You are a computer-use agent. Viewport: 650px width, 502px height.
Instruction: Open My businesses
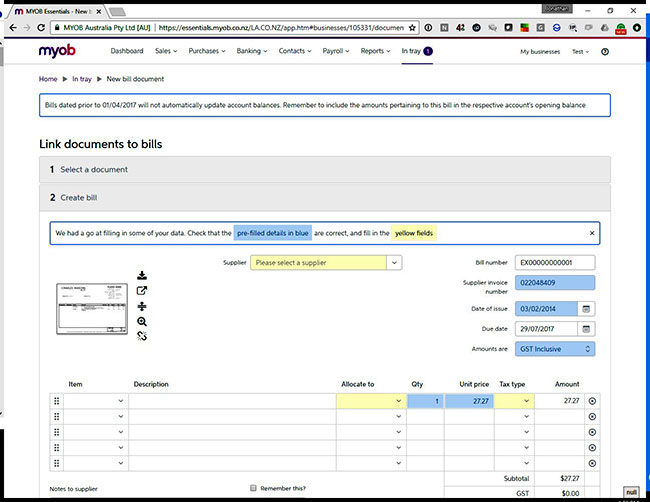(540, 52)
